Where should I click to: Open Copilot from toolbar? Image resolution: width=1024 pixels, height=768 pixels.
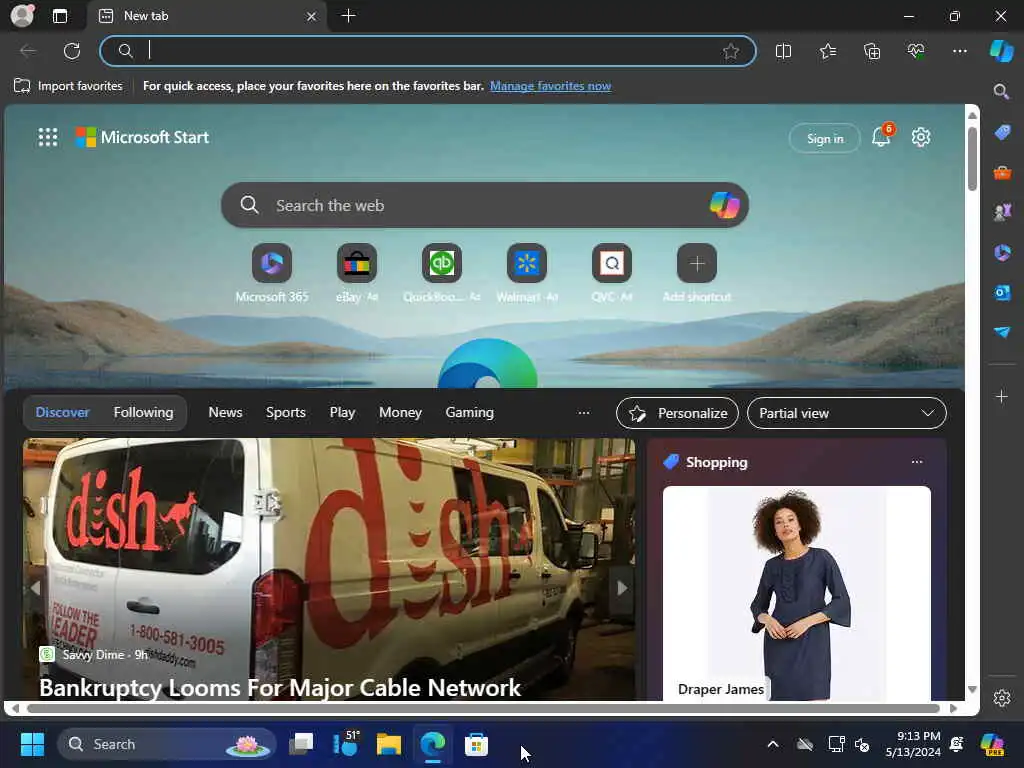tap(1001, 51)
